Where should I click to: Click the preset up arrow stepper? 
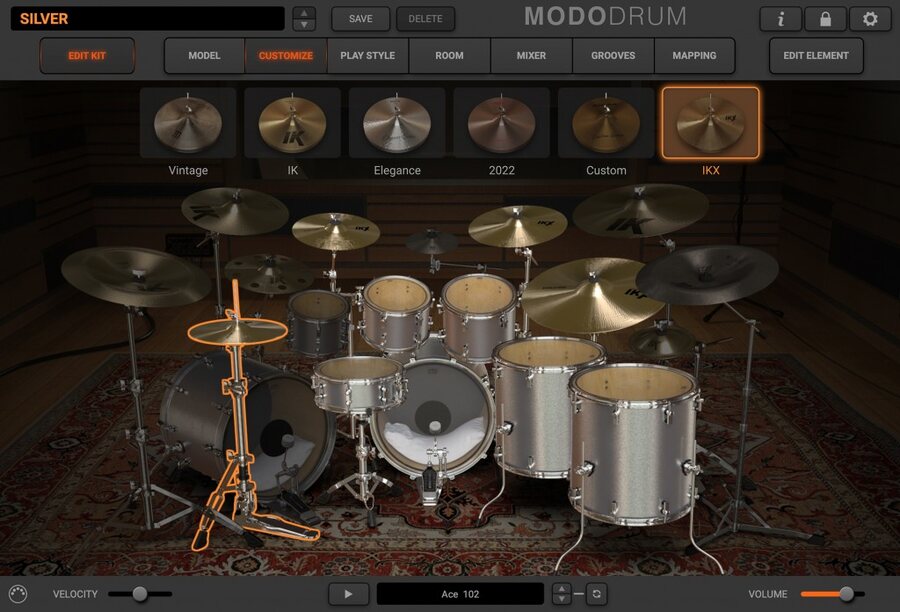tap(303, 12)
